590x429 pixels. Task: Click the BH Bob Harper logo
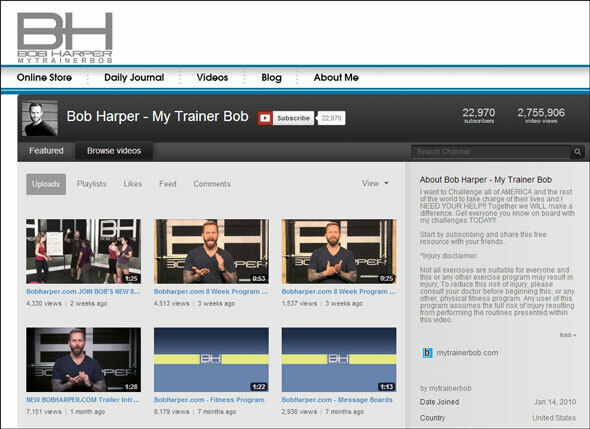(65, 38)
